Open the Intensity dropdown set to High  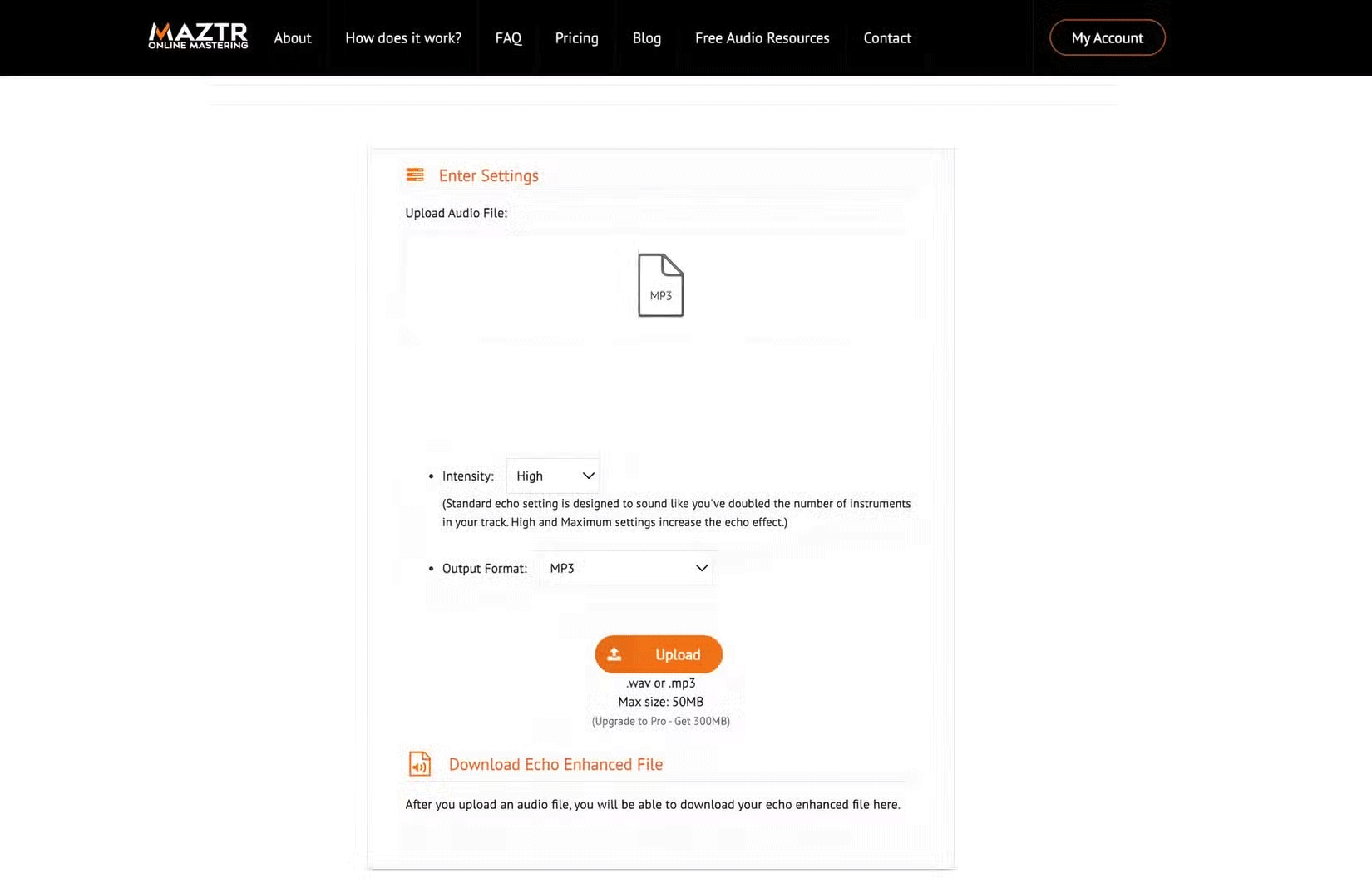(x=553, y=476)
